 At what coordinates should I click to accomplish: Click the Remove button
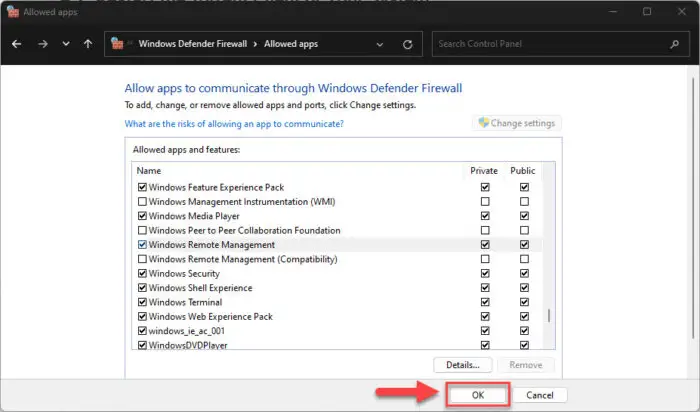[x=525, y=365]
